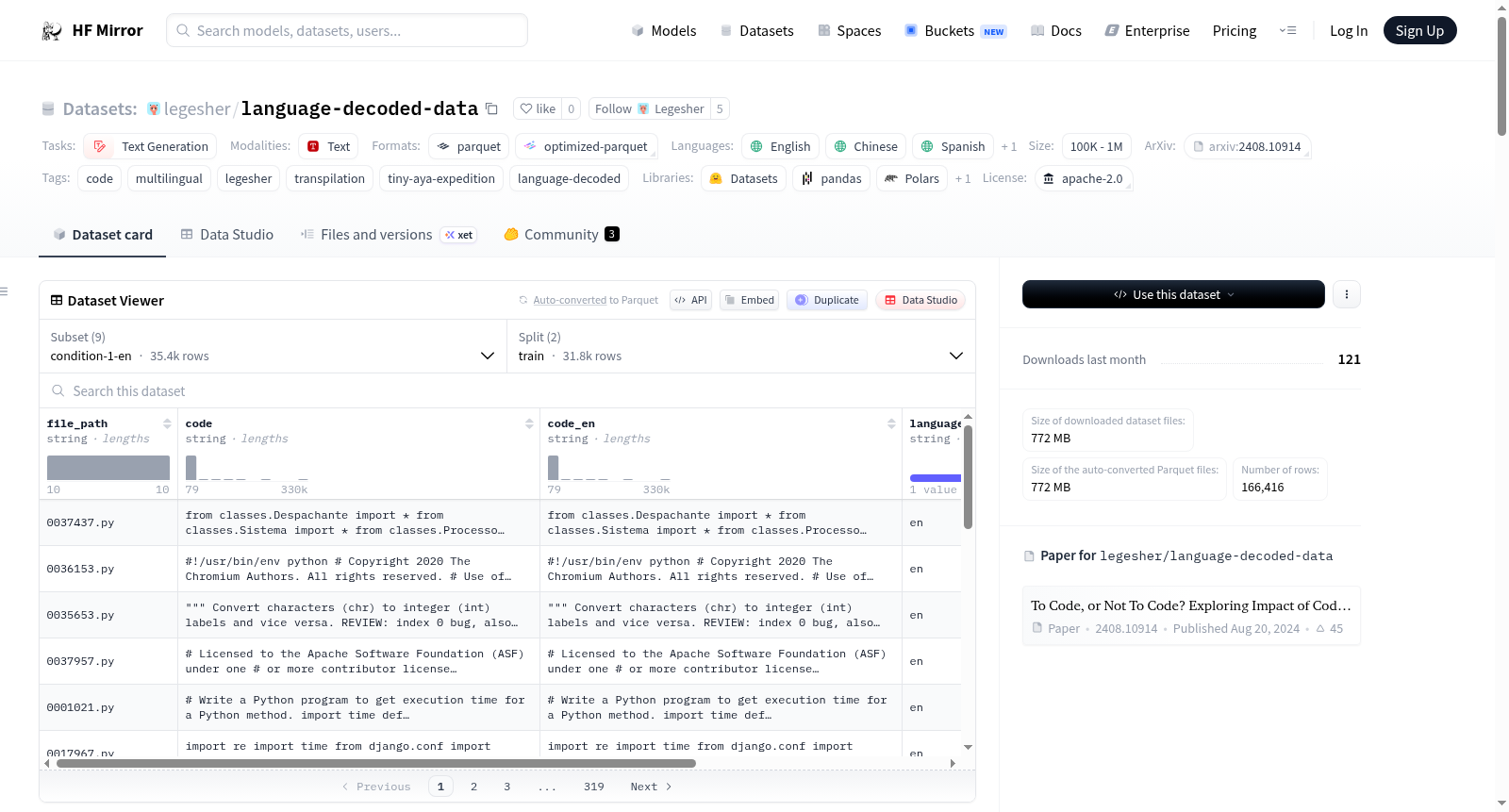This screenshot has width=1509, height=812.
Task: Switch to the Data Studio tab
Action: (x=227, y=235)
